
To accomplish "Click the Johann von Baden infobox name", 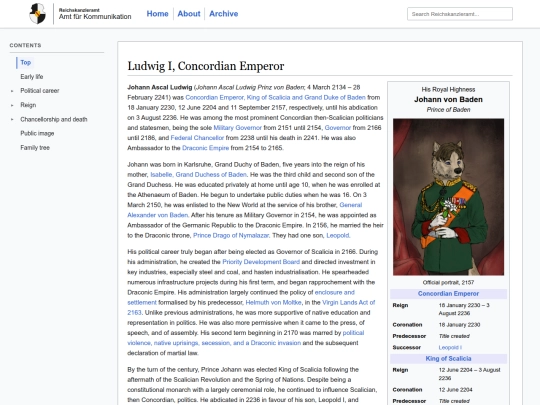I will click(448, 100).
